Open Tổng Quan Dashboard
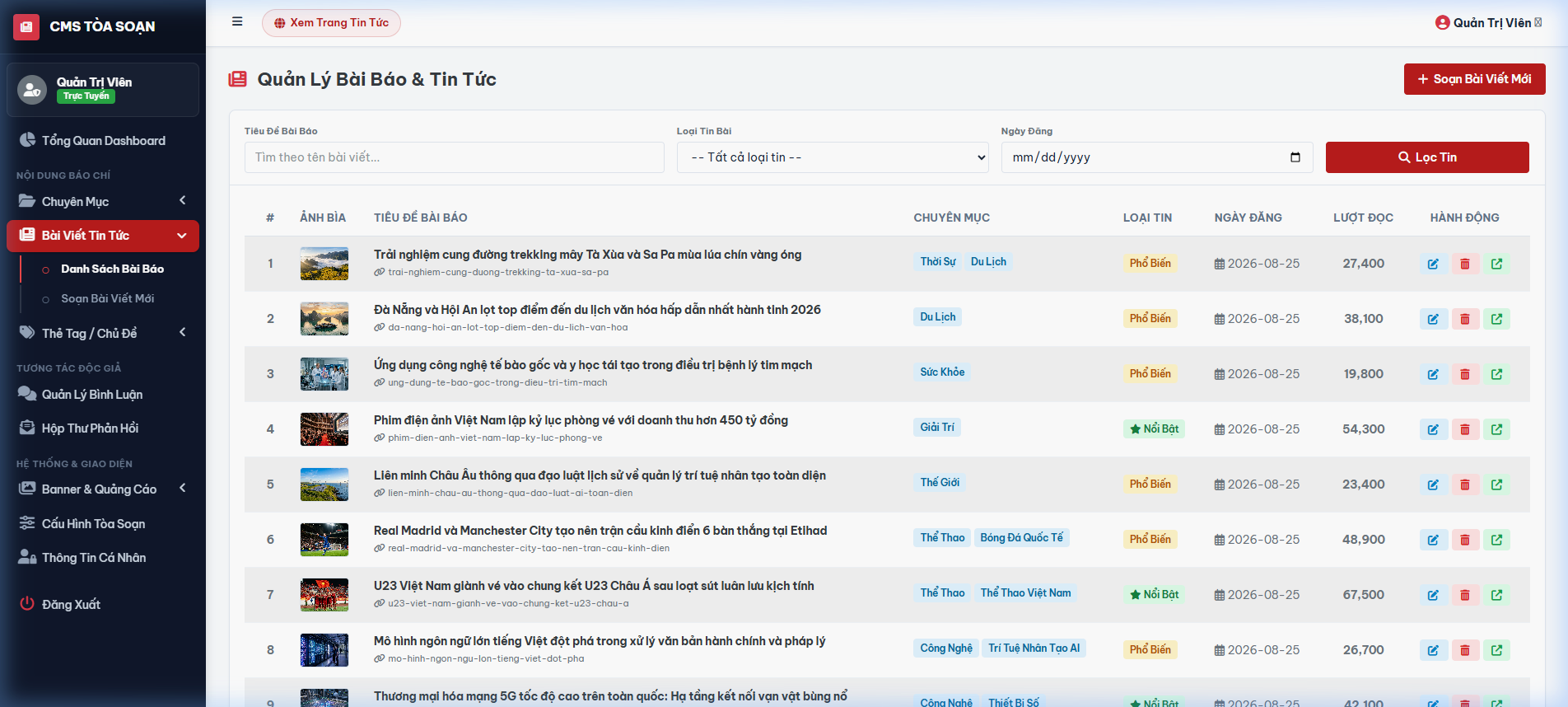The height and width of the screenshot is (707, 1568). point(103,141)
